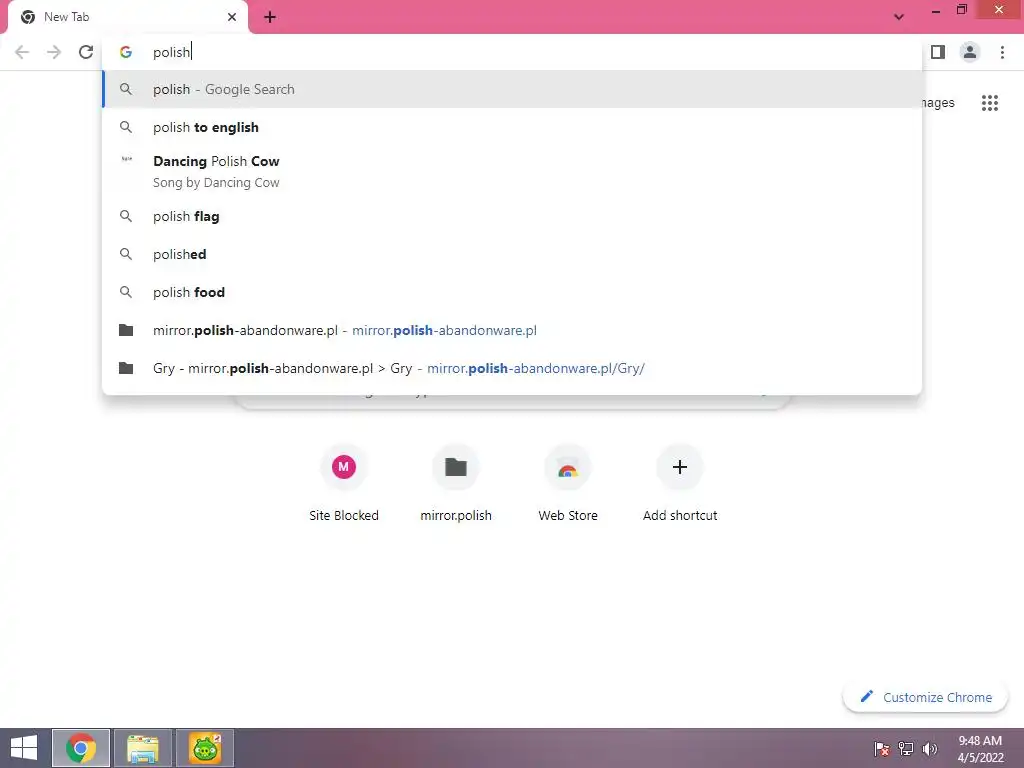Screen dimensions: 1024x768
Task: Open the Web Store shortcut
Action: 568,483
